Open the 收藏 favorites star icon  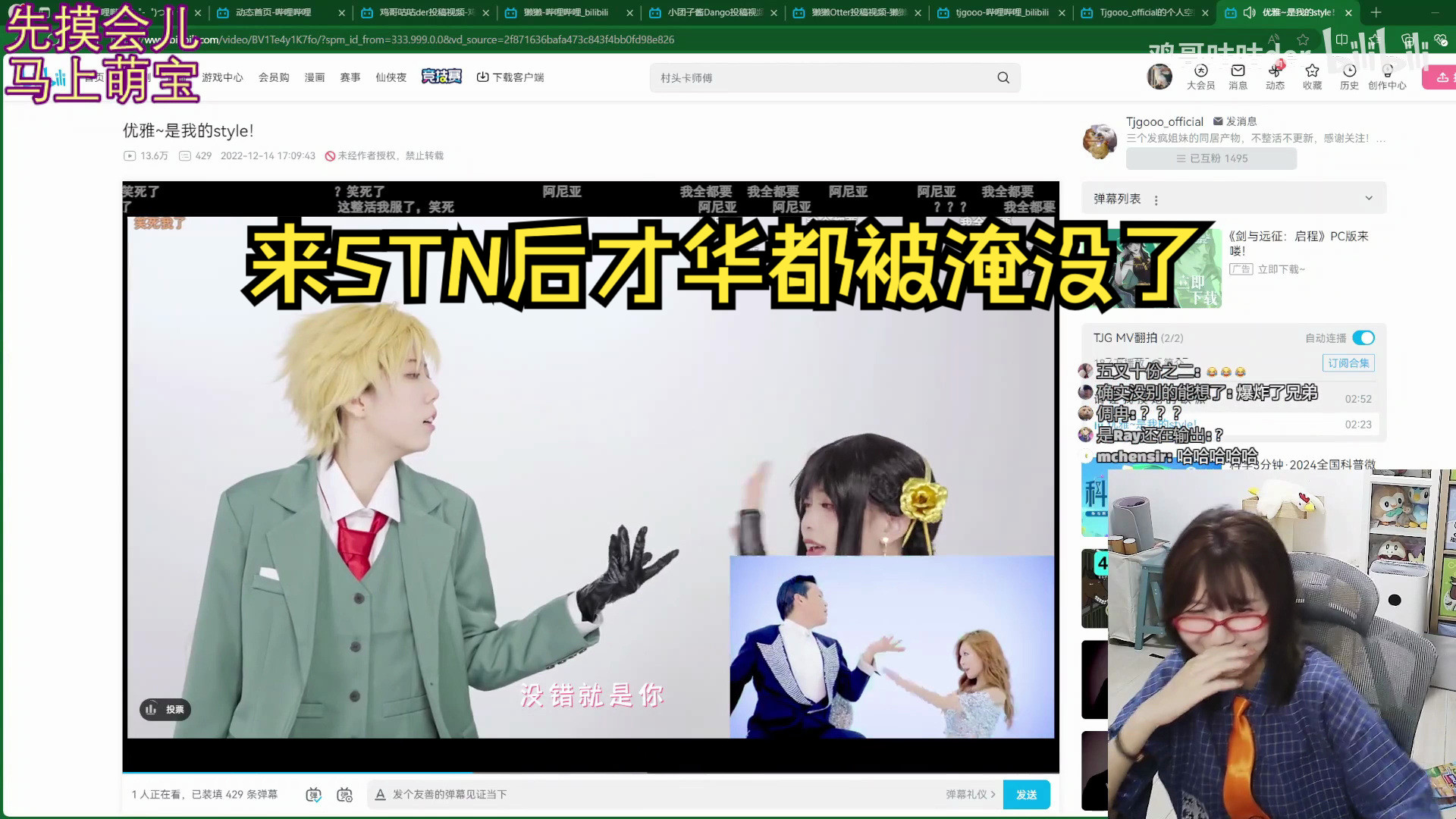[1312, 77]
